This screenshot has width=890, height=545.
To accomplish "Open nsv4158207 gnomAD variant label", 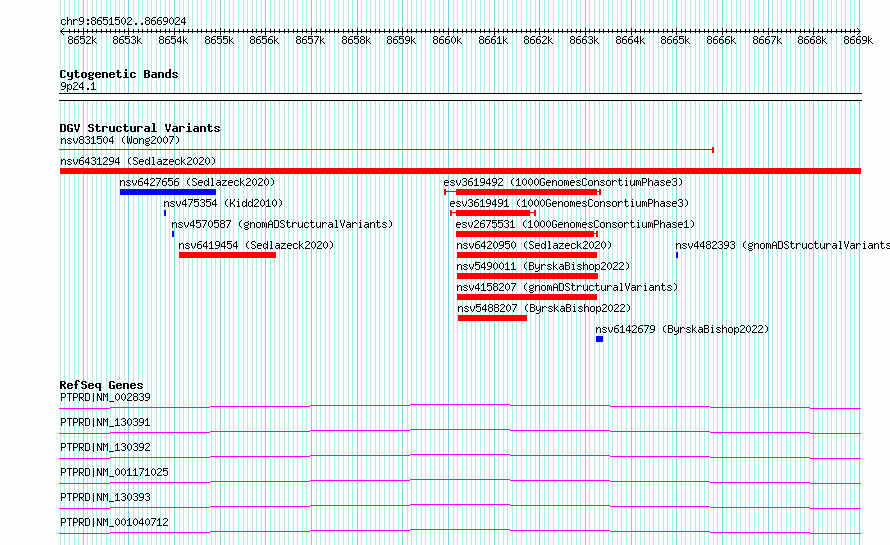I will 567,287.
